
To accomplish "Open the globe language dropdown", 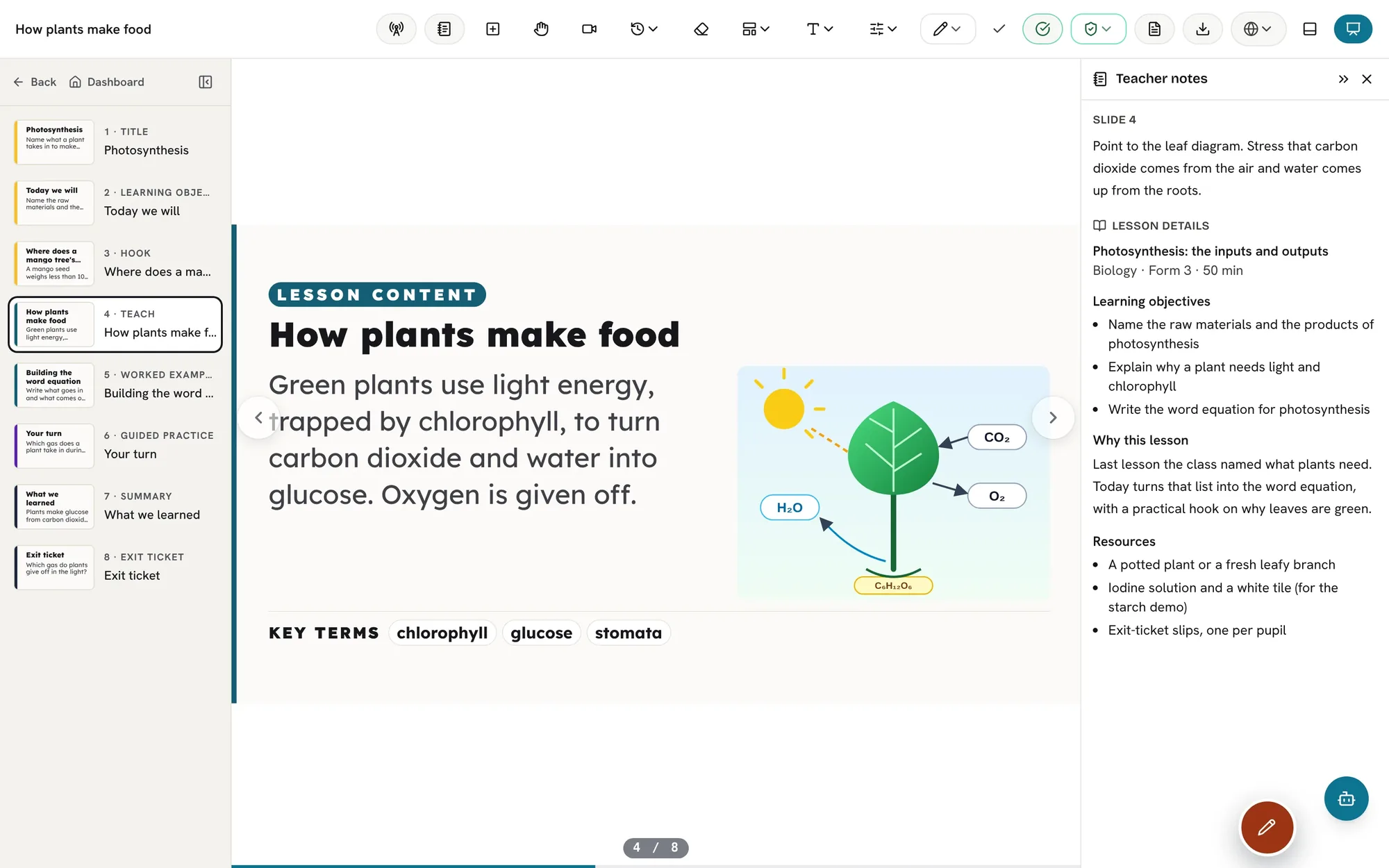I will point(1258,29).
